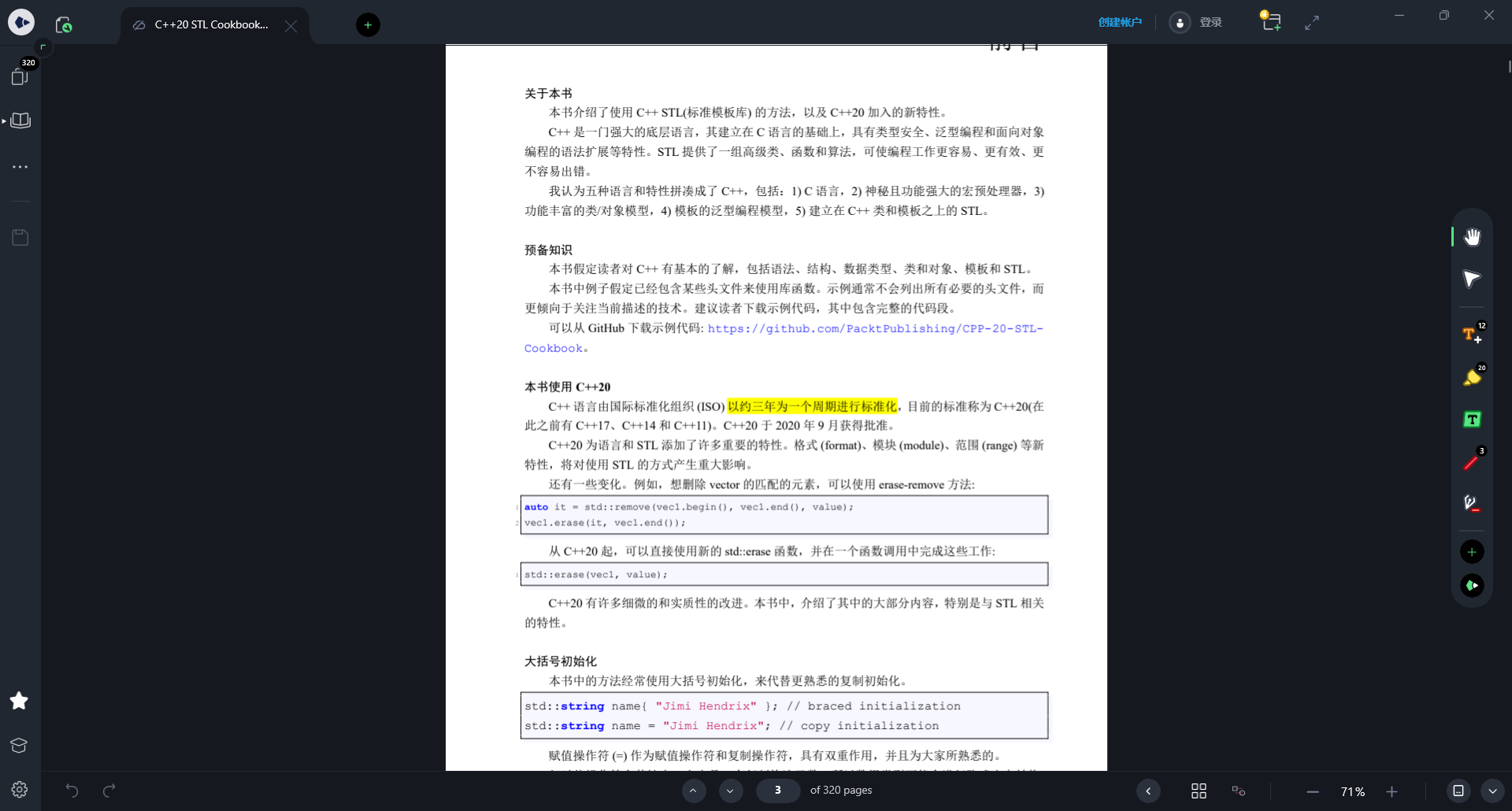Select the arrow selection tool

tap(1472, 279)
